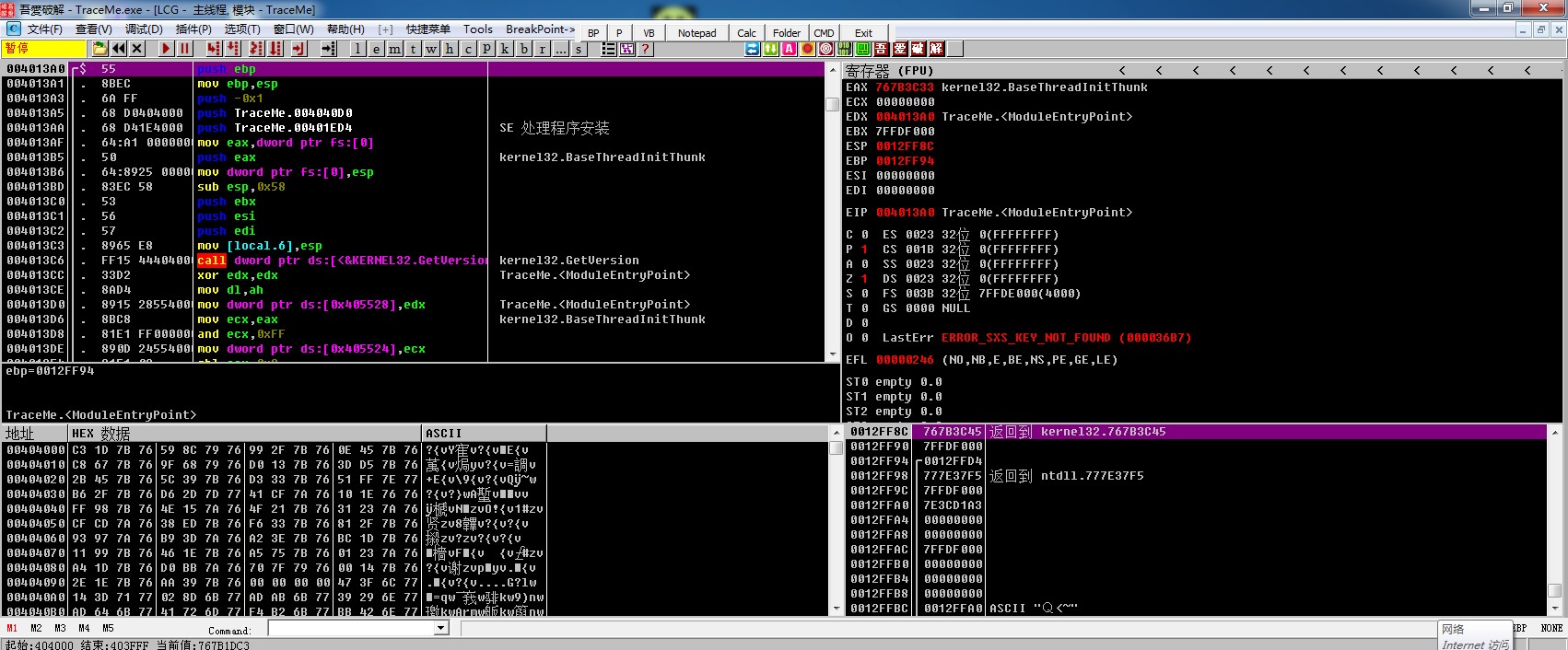The width and height of the screenshot is (1568, 650).
Task: Open debugging options list icon
Action: [x=609, y=49]
